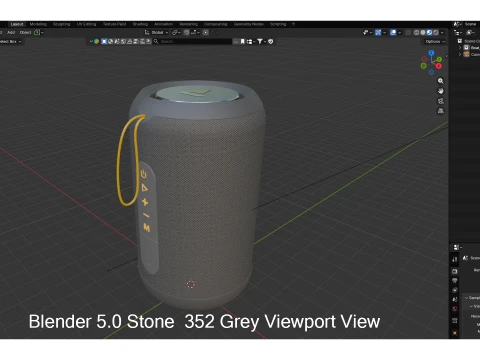
Task: Open the Output properties tab
Action: [x=455, y=281]
